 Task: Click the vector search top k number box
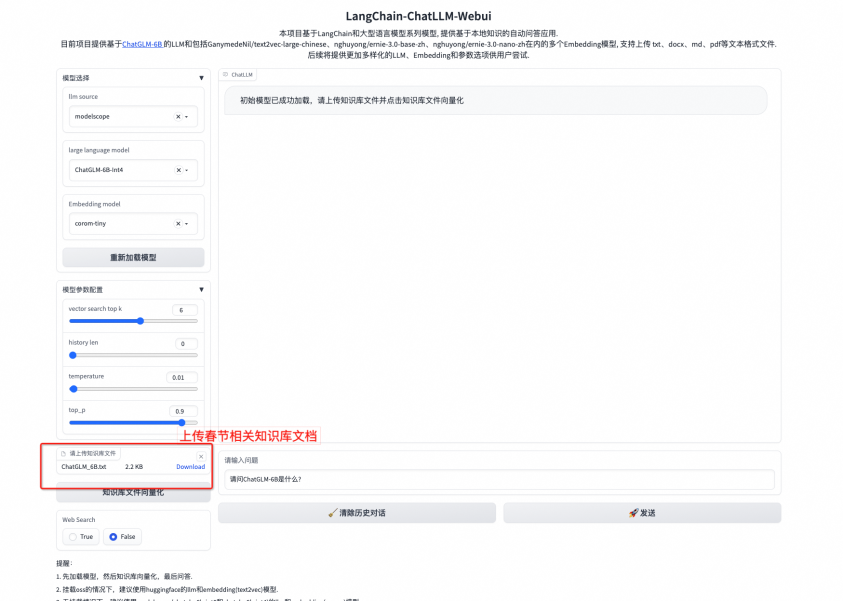(185, 310)
